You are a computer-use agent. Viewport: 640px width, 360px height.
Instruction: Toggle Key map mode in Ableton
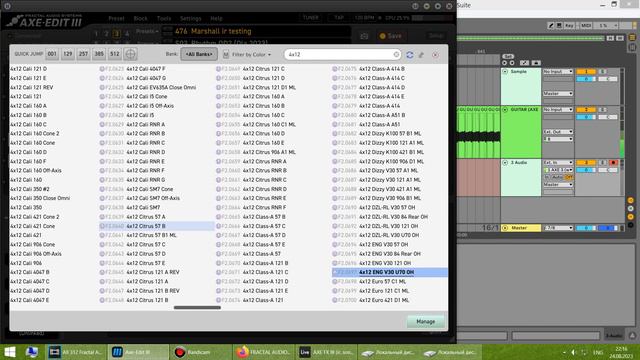569,25
